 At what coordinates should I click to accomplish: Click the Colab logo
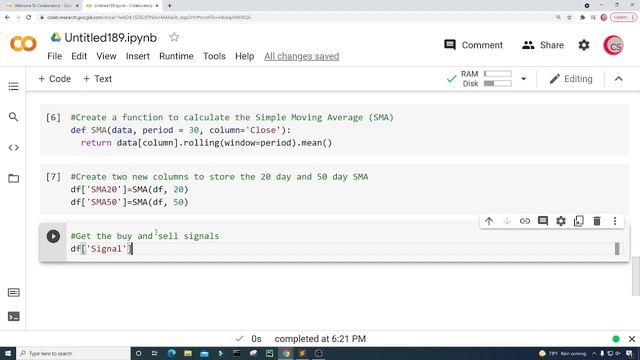point(23,44)
